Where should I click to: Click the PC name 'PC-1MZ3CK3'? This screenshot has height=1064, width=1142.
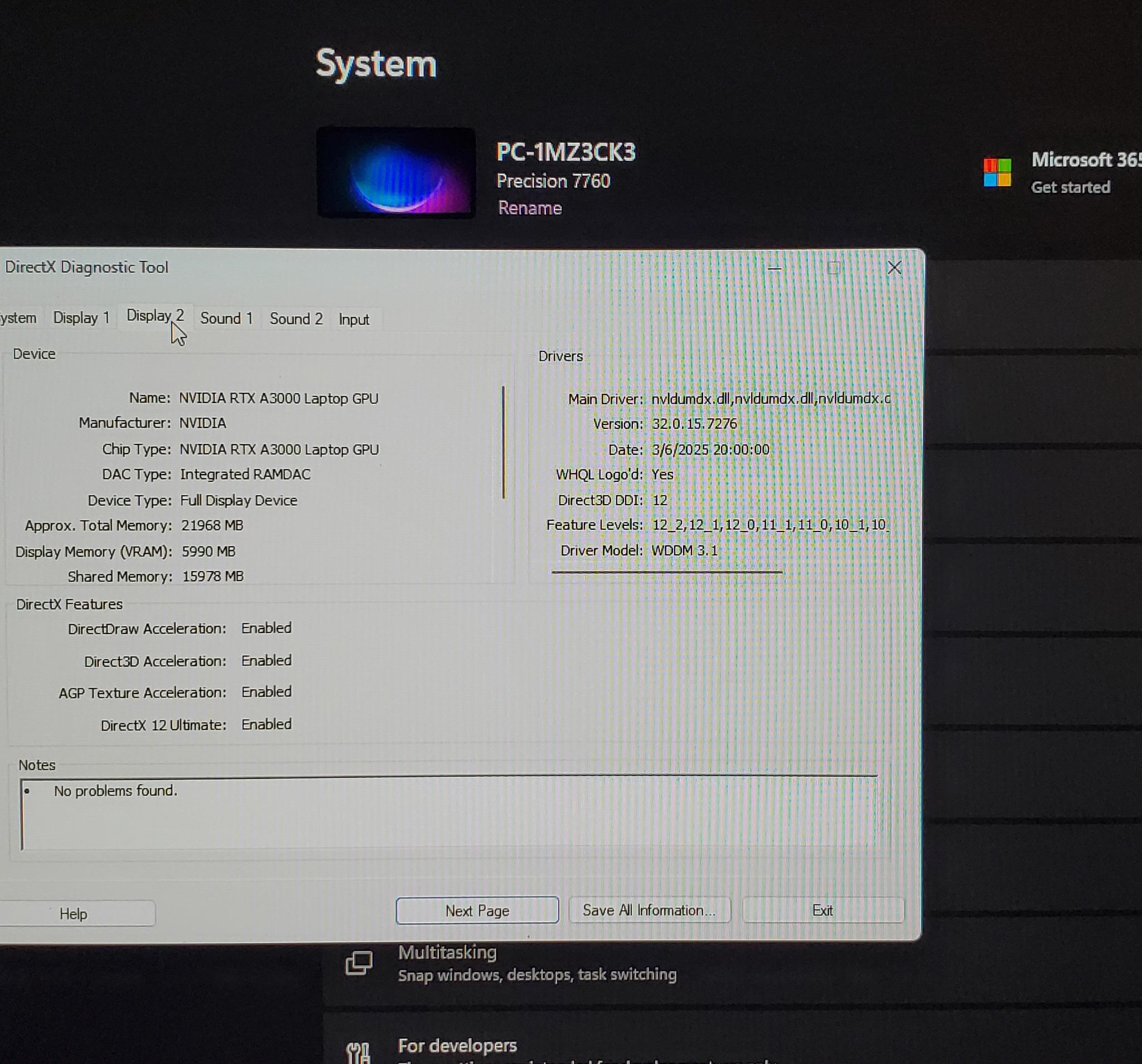point(566,152)
